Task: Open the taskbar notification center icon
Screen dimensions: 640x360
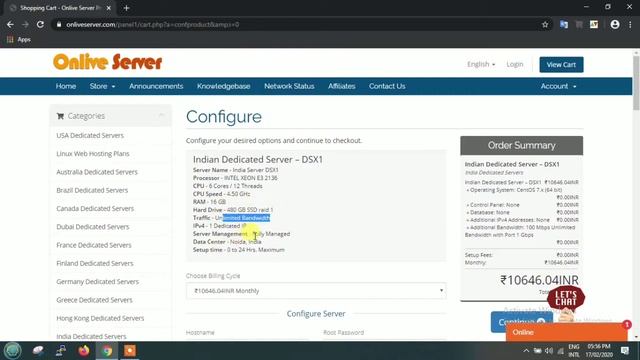Action: click(x=624, y=351)
